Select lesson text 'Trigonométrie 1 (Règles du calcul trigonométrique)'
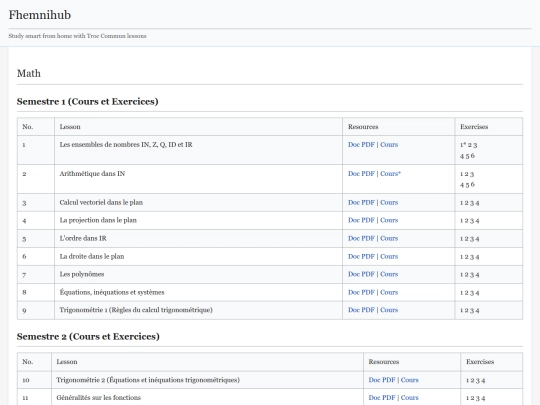Screen dimensions: 540x405 coord(136,310)
